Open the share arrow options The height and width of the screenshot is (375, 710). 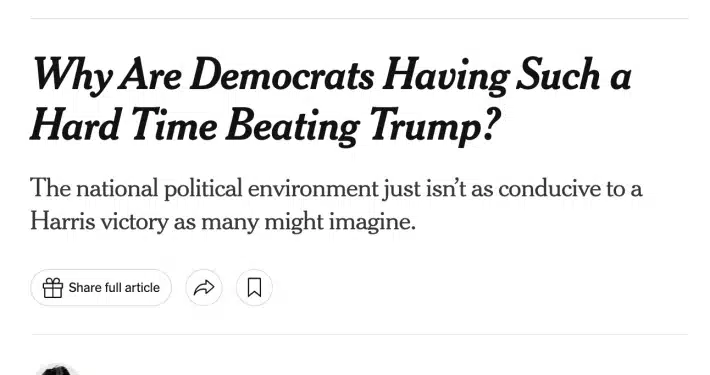[x=204, y=288]
